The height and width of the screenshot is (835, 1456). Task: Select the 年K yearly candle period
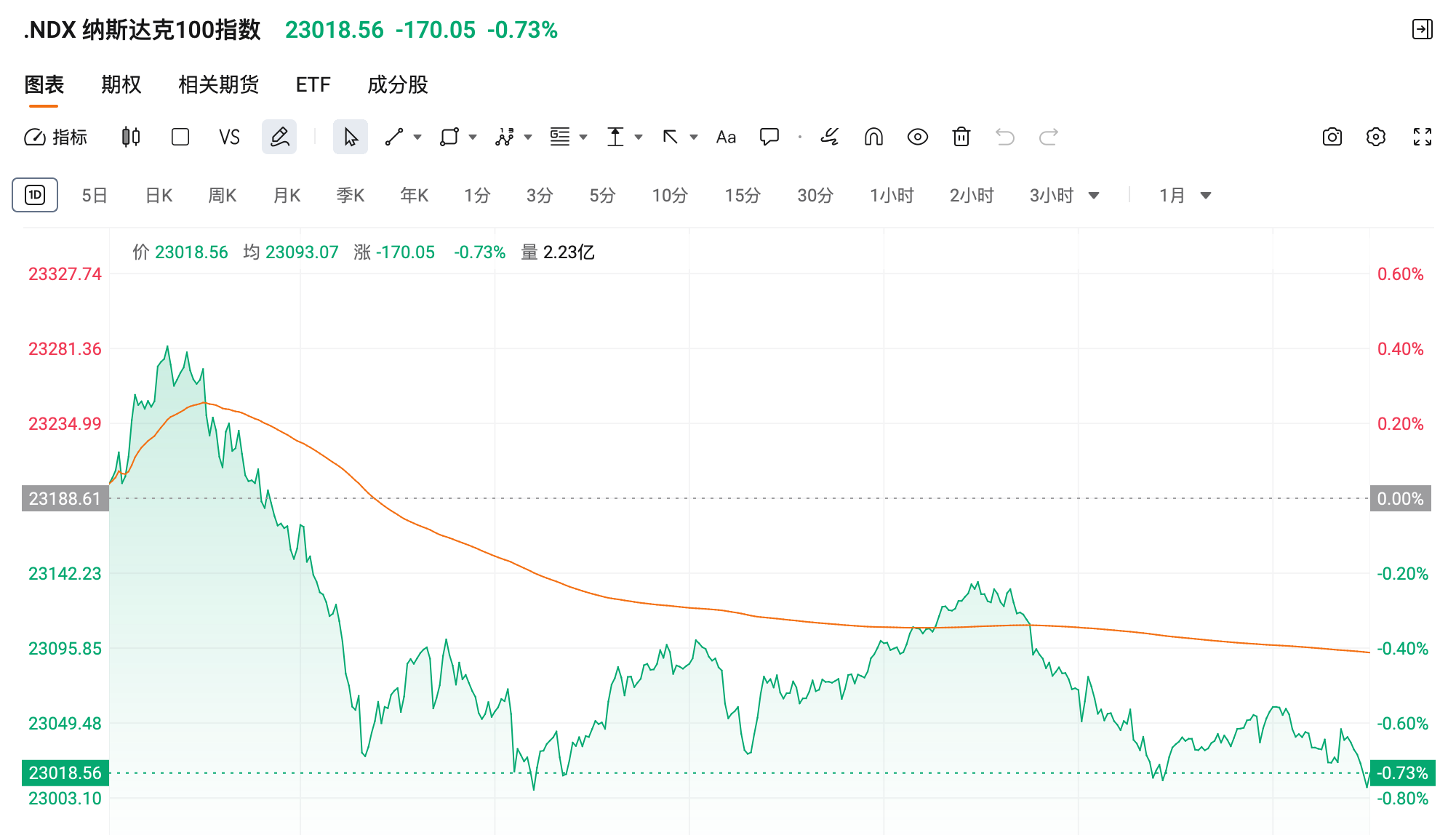tap(415, 196)
